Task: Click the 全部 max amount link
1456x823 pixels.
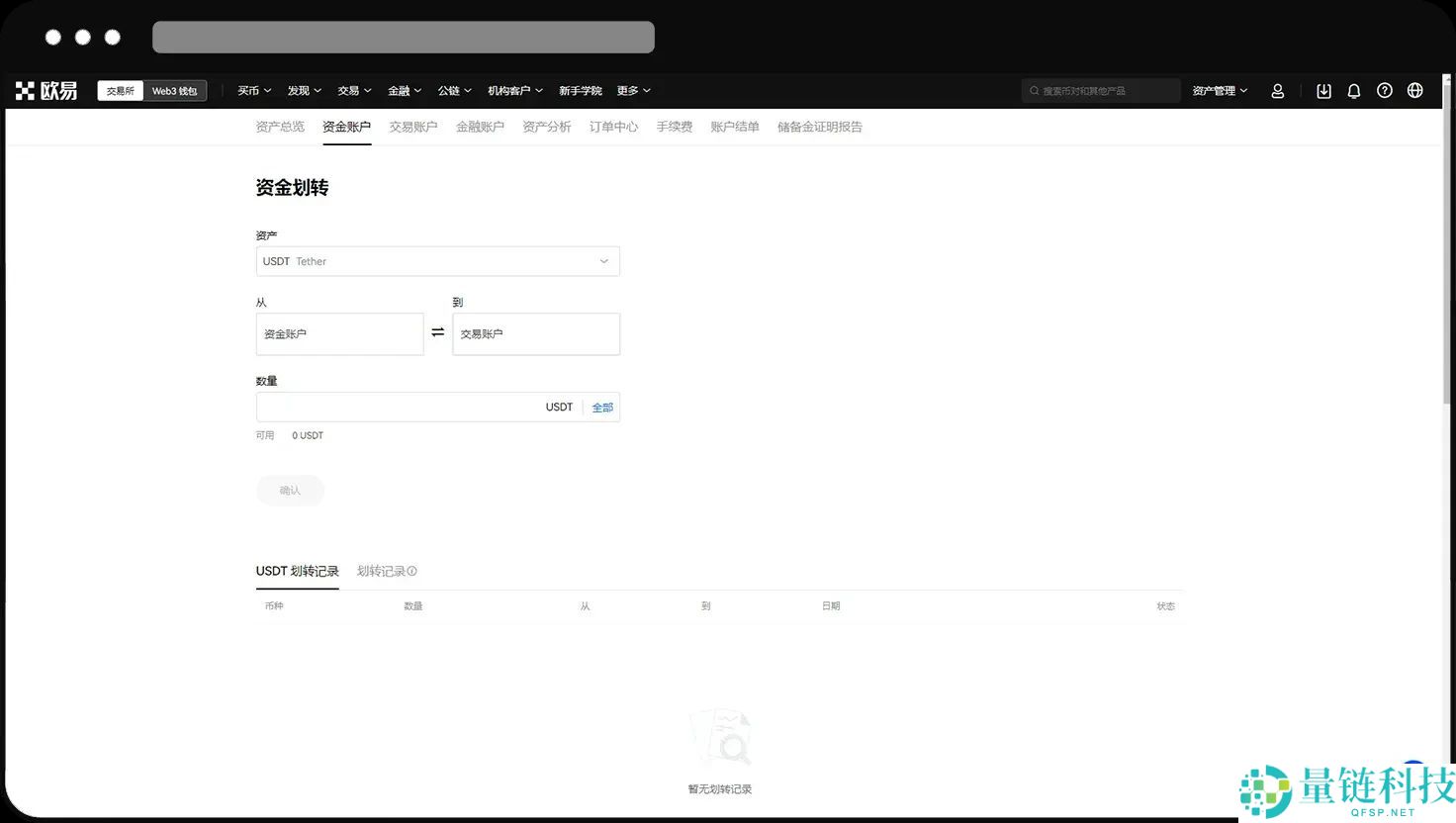Action: click(x=602, y=407)
